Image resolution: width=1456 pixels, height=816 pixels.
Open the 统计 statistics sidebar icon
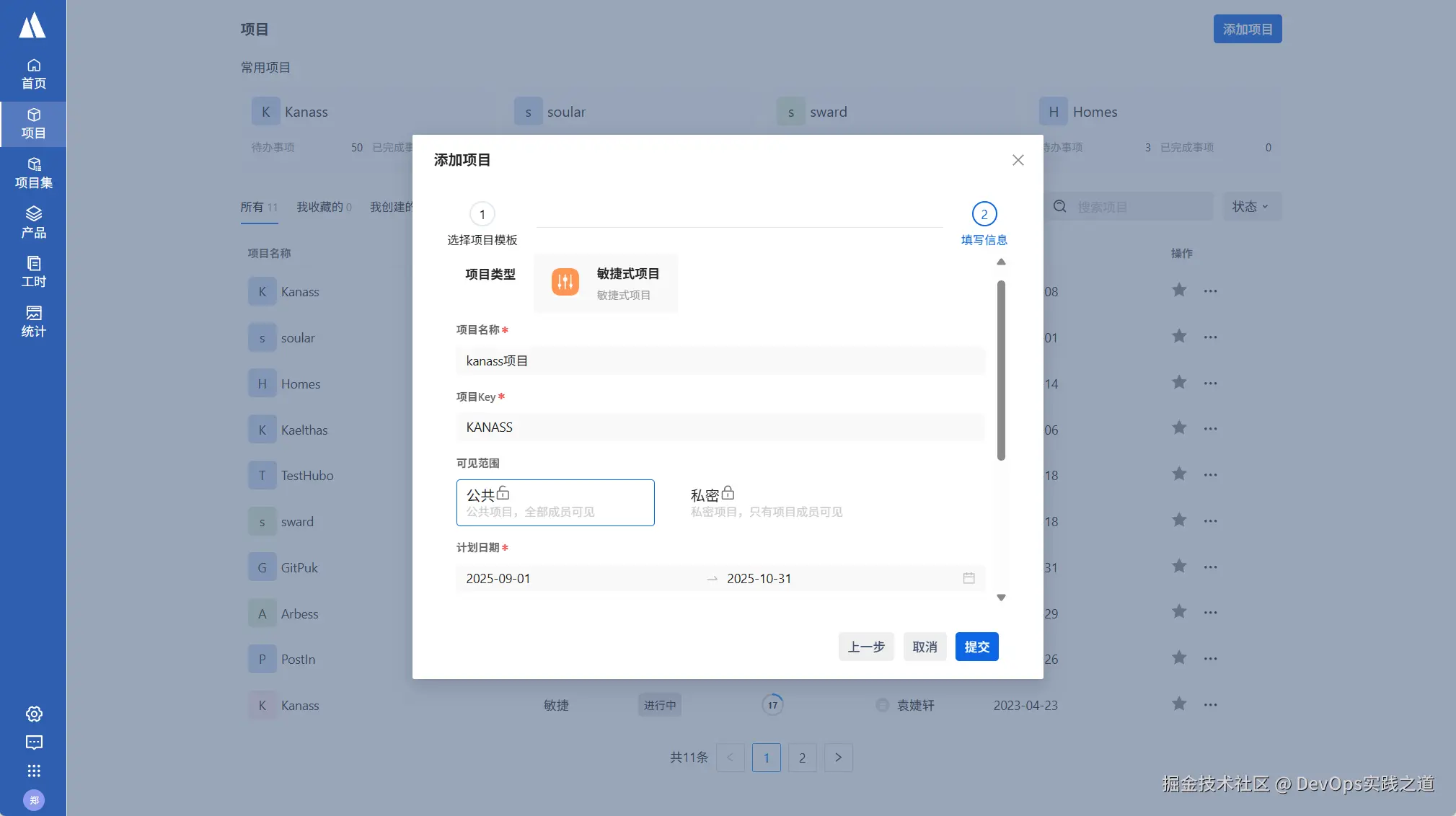(33, 321)
